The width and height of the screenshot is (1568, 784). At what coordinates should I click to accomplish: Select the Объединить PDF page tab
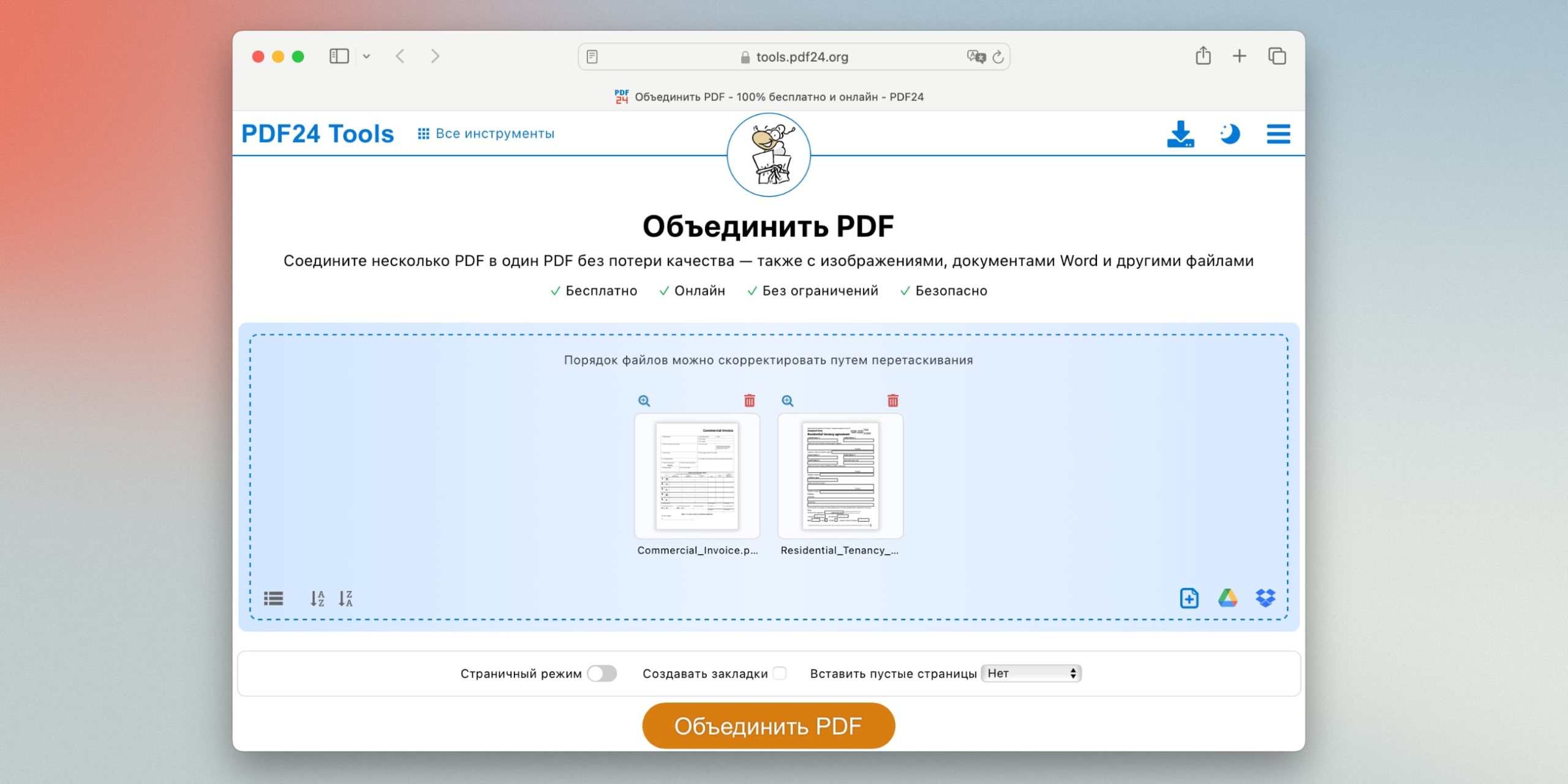(769, 97)
